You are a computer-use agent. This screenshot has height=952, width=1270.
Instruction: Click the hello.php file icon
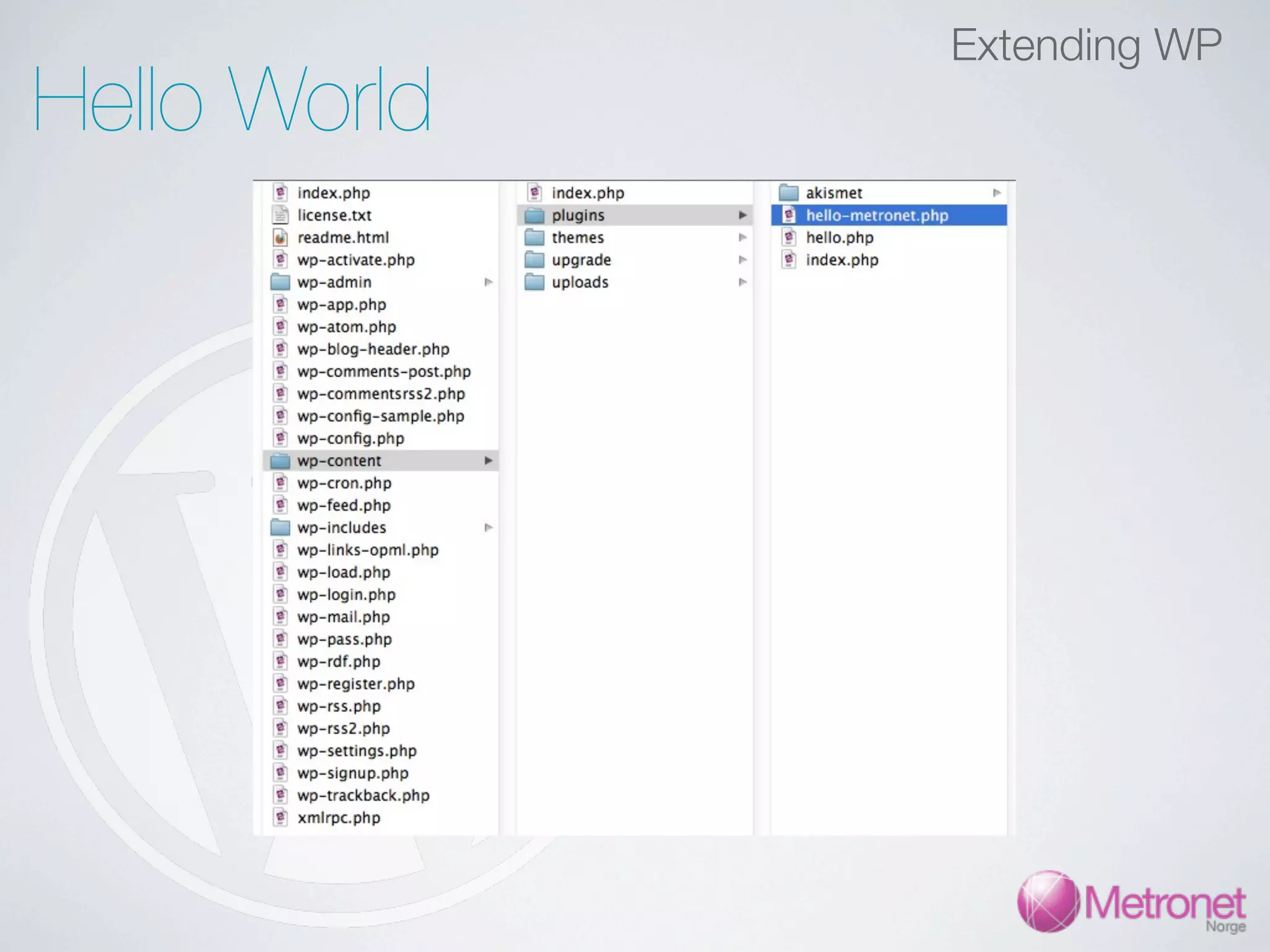click(789, 237)
